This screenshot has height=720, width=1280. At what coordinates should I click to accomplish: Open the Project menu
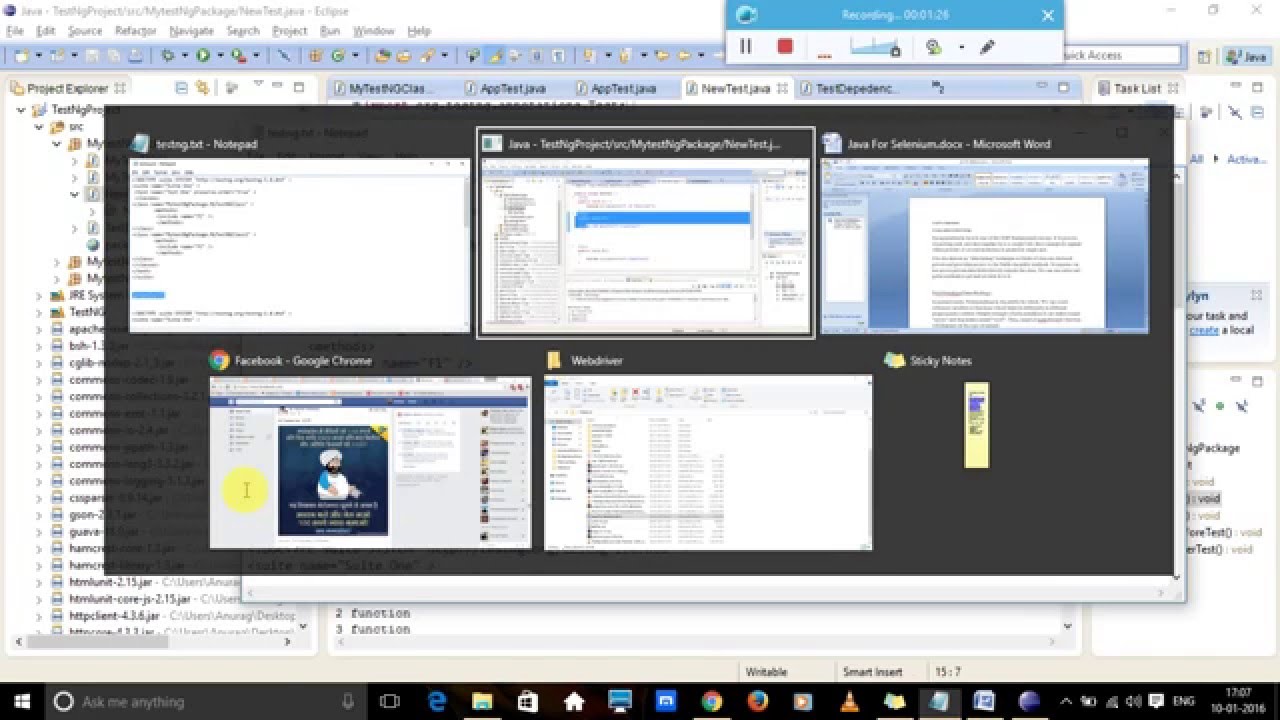[x=290, y=31]
